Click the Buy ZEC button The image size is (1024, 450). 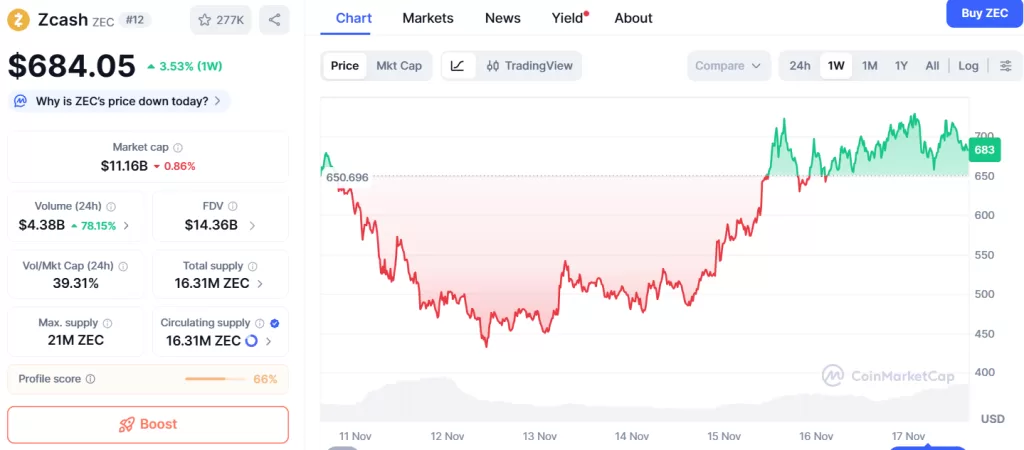tap(984, 13)
